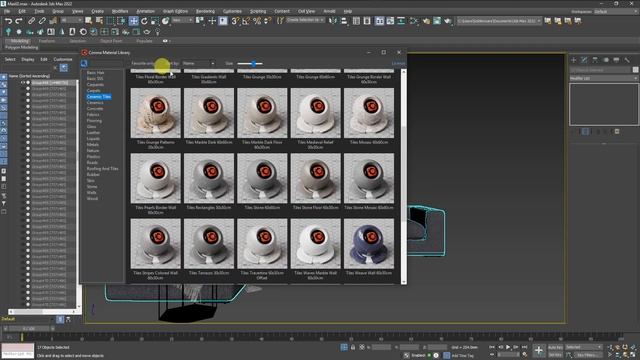Activate the Select and Scale tool
The height and width of the screenshot is (360, 640).
(155, 21)
